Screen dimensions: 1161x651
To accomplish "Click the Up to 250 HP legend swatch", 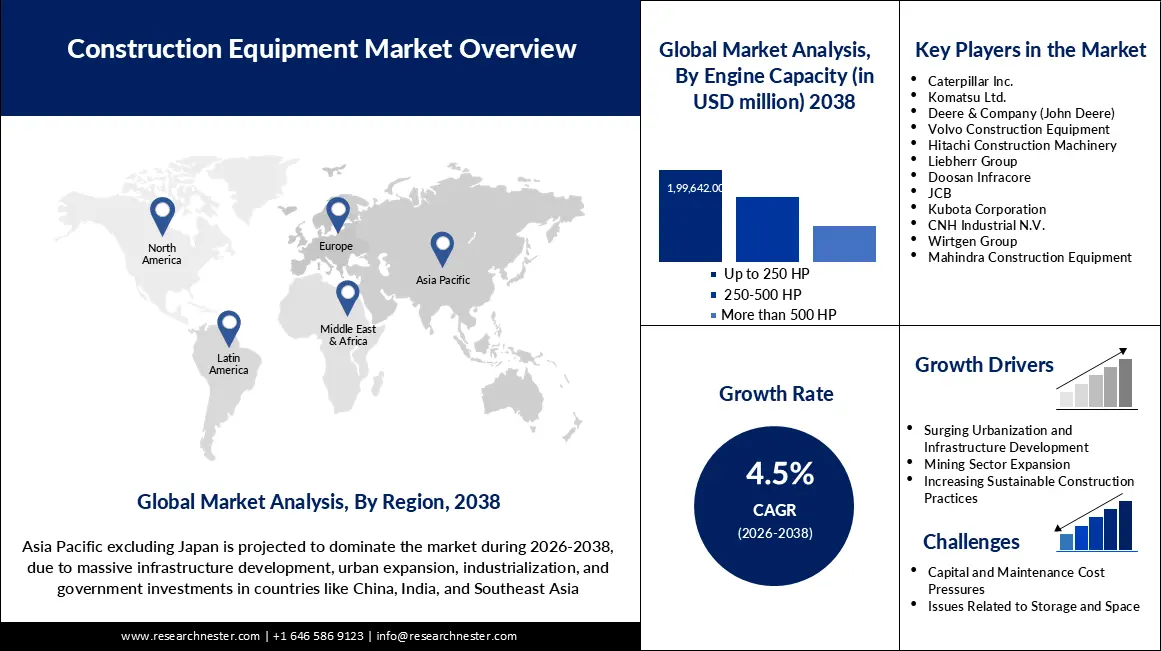I will pyautogui.click(x=713, y=275).
